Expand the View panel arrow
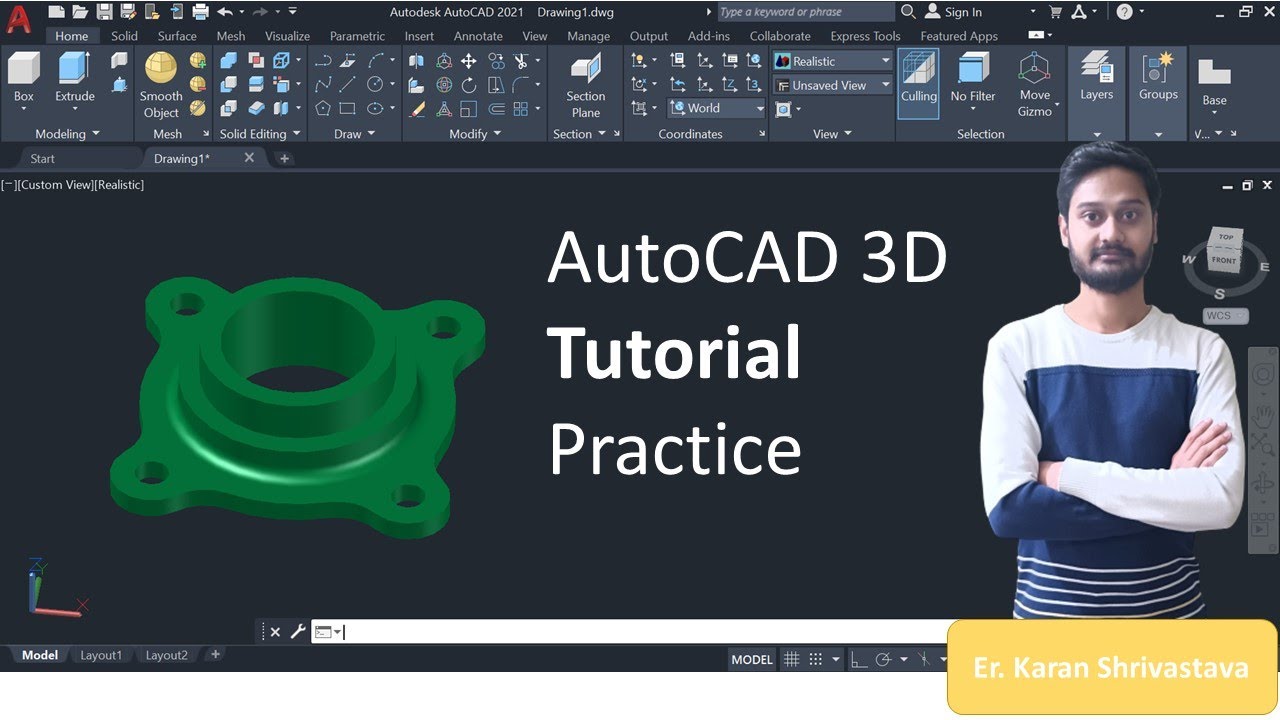The width and height of the screenshot is (1280, 720). pos(848,134)
